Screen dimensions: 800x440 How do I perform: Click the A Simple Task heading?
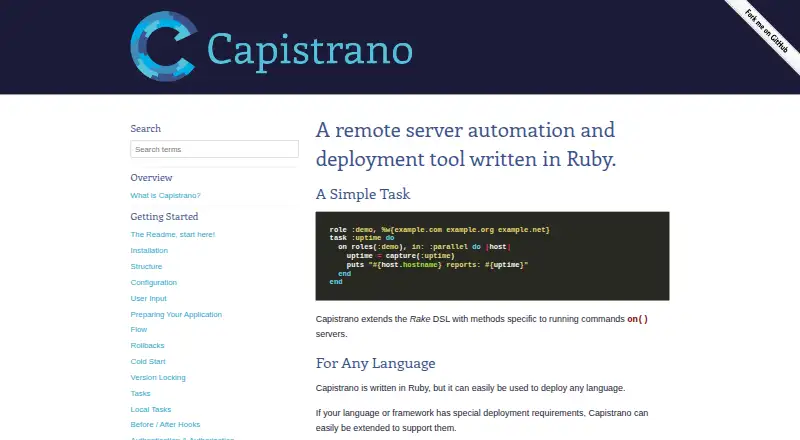pos(363,194)
